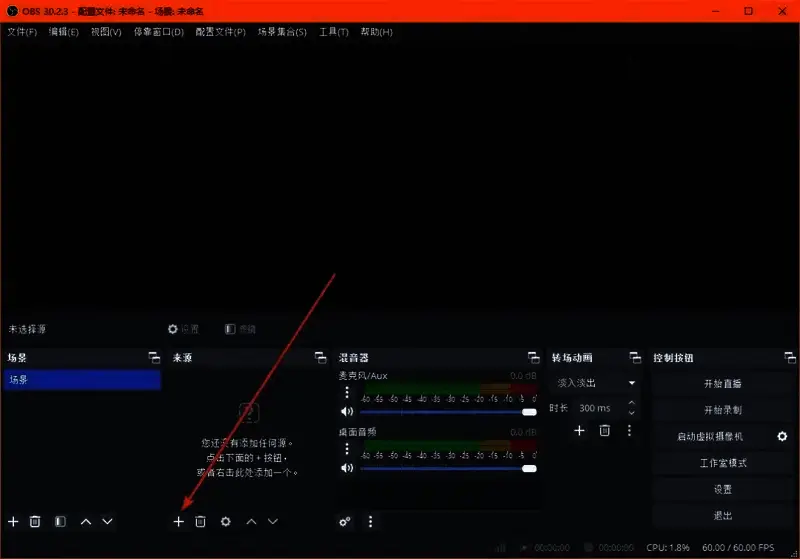Delete the selected scene with trash icon
The width and height of the screenshot is (800, 559).
pyautogui.click(x=35, y=521)
